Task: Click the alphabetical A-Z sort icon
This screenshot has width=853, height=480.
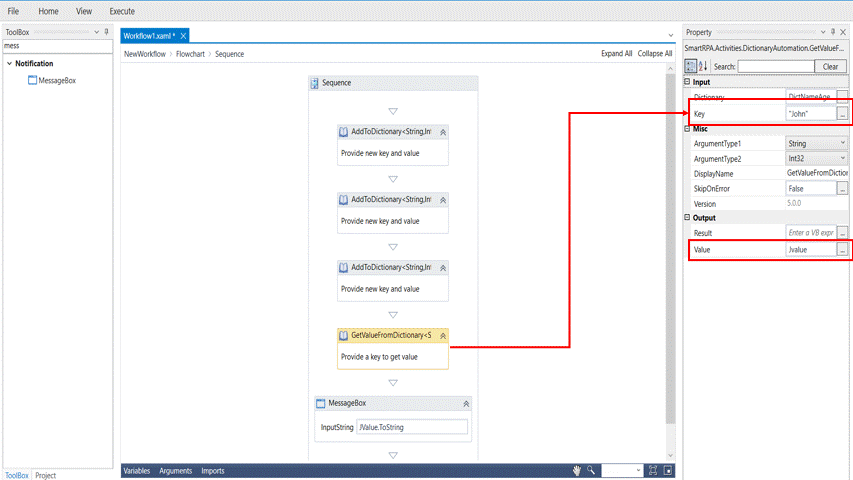Action: 702,66
